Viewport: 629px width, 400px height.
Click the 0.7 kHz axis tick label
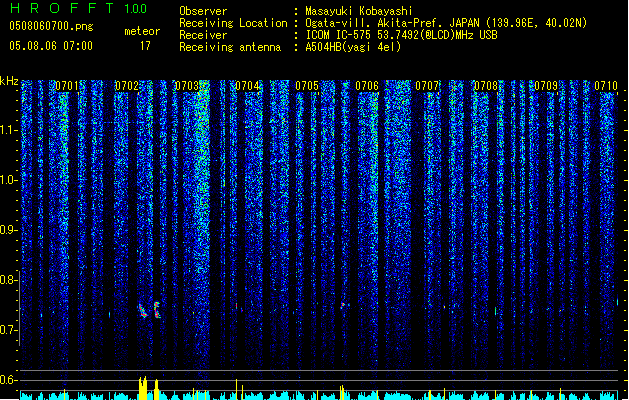8,330
